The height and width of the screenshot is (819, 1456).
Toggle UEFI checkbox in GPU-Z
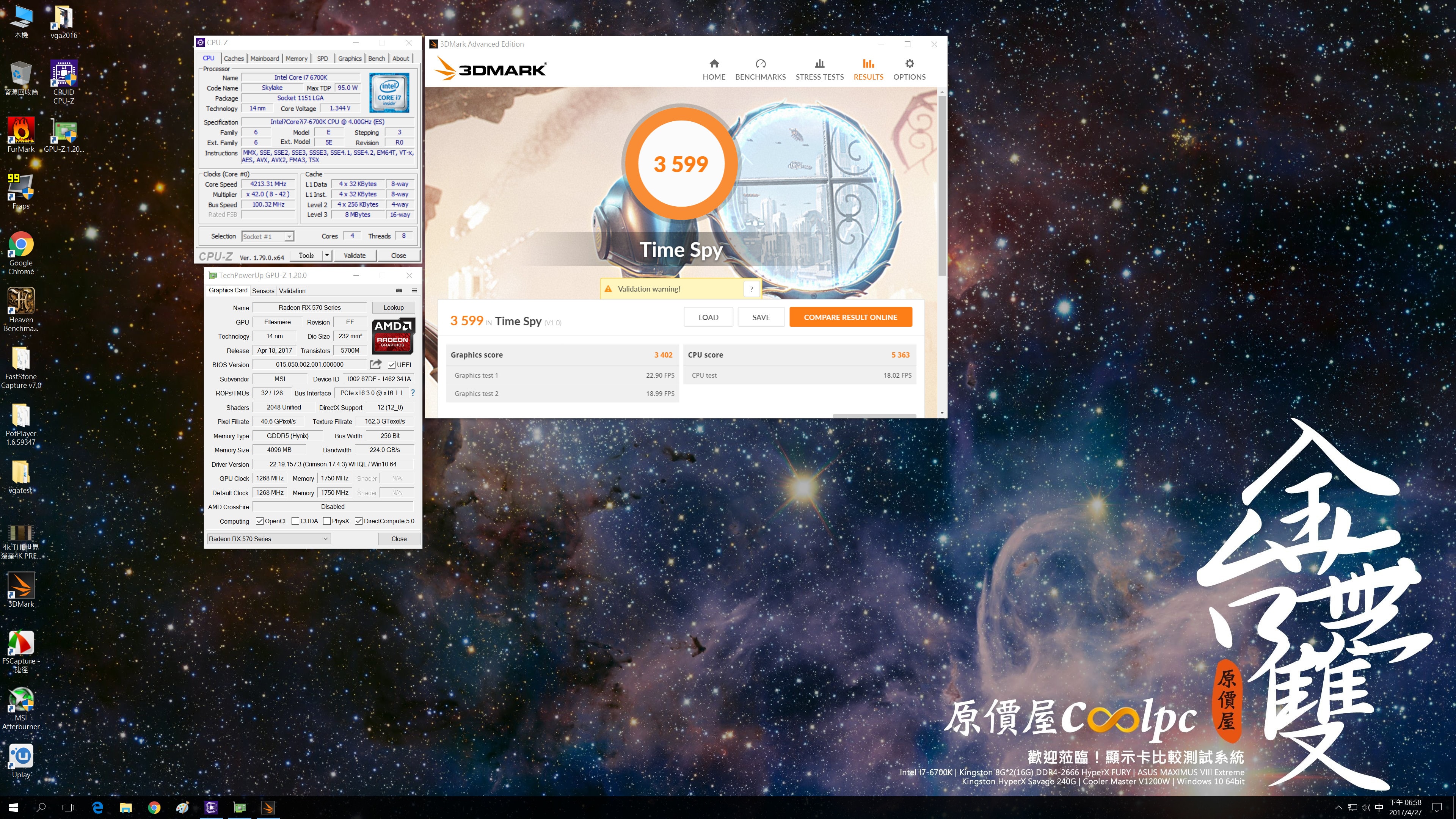pyautogui.click(x=392, y=364)
